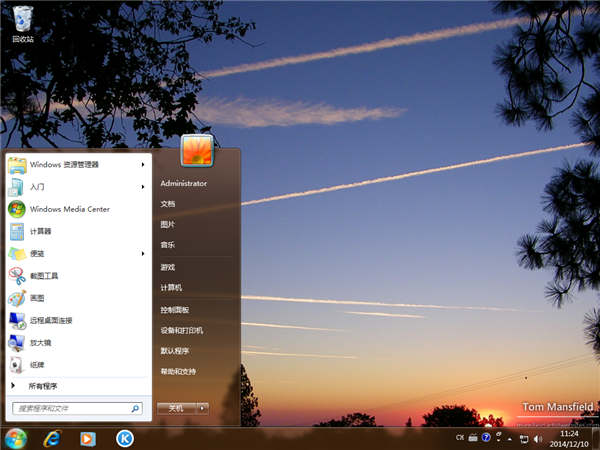The width and height of the screenshot is (600, 450).
Task: Click the user account flower picture
Action: pyautogui.click(x=197, y=151)
